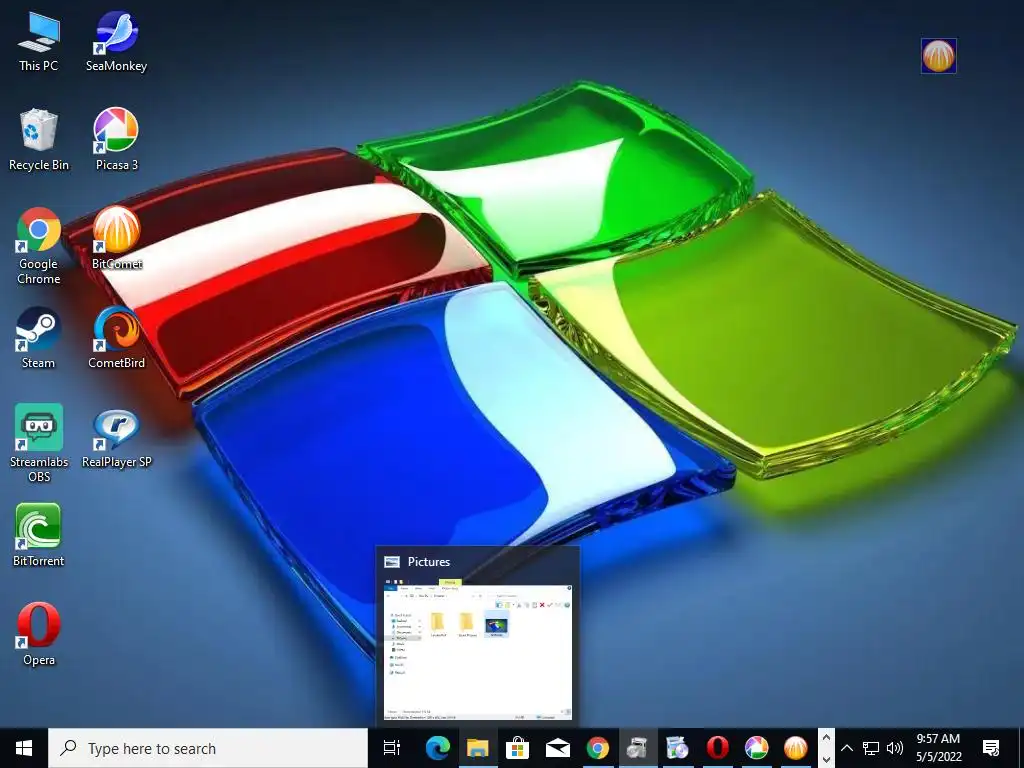Open the clock showing 9:57 AM

click(938, 748)
